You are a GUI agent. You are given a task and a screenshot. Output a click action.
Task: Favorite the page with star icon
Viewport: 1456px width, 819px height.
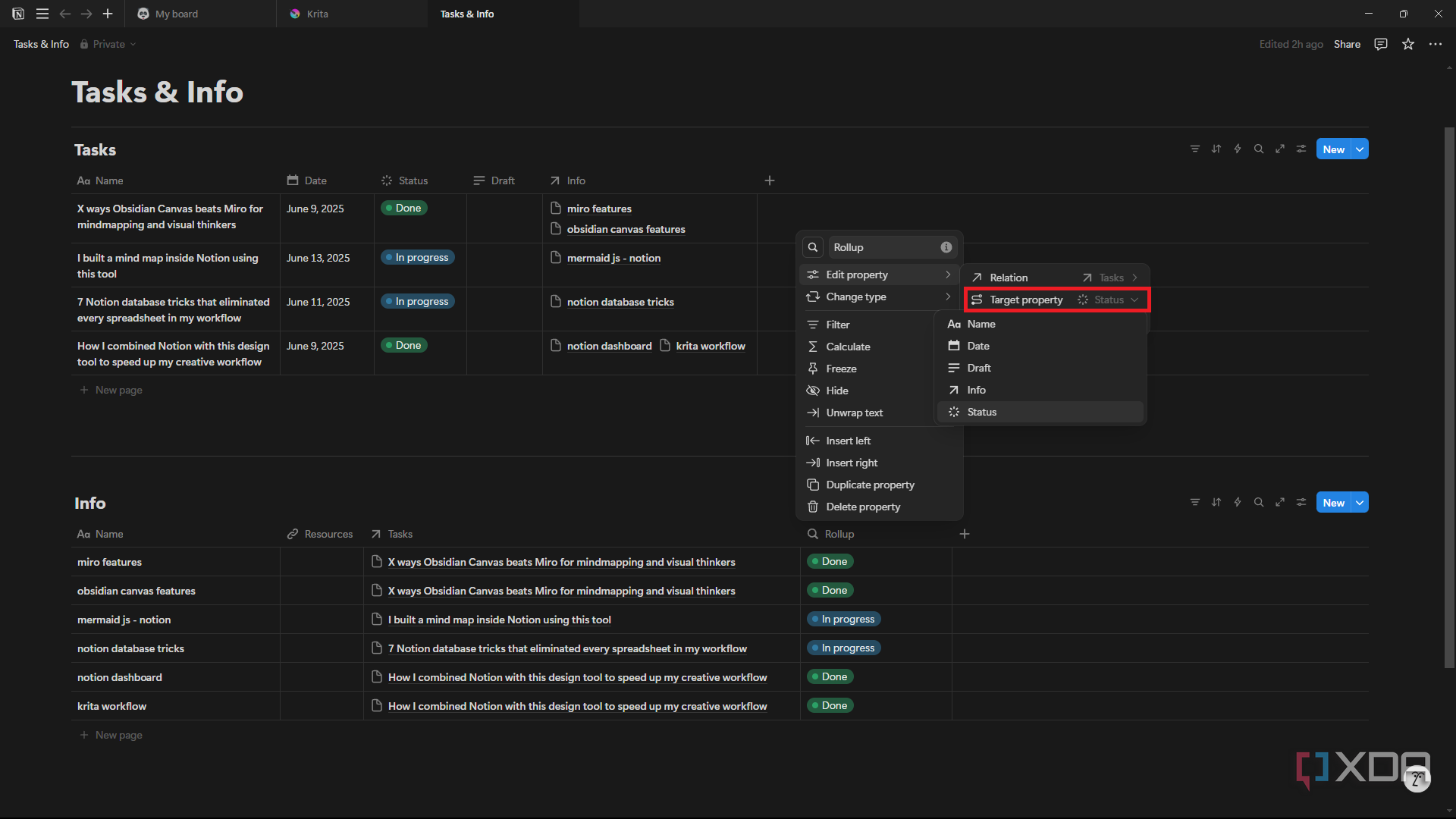[1408, 44]
